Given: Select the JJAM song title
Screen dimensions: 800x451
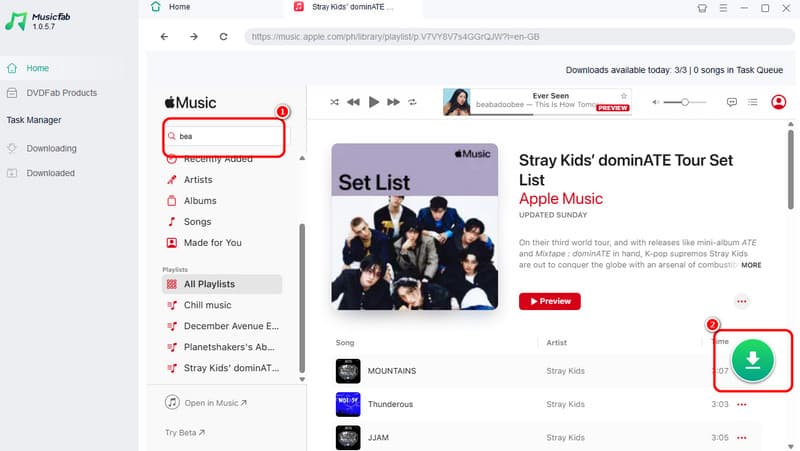Looking at the screenshot, I should click(378, 438).
